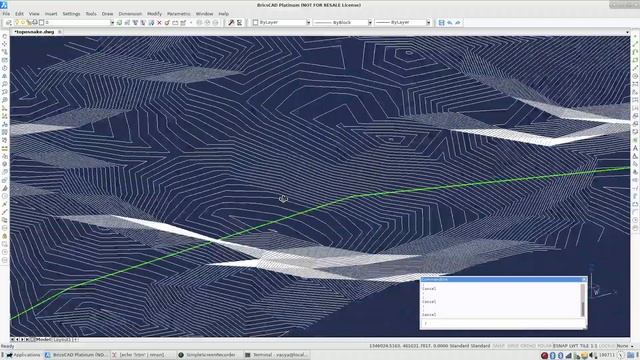Click the red record tray icon

tap(544, 356)
